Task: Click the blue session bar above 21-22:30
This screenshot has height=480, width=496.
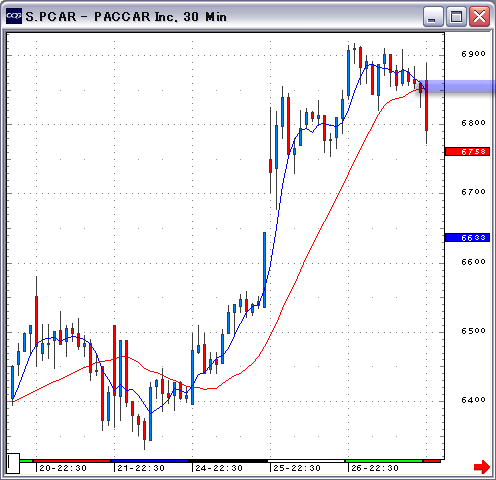Action: (150, 461)
